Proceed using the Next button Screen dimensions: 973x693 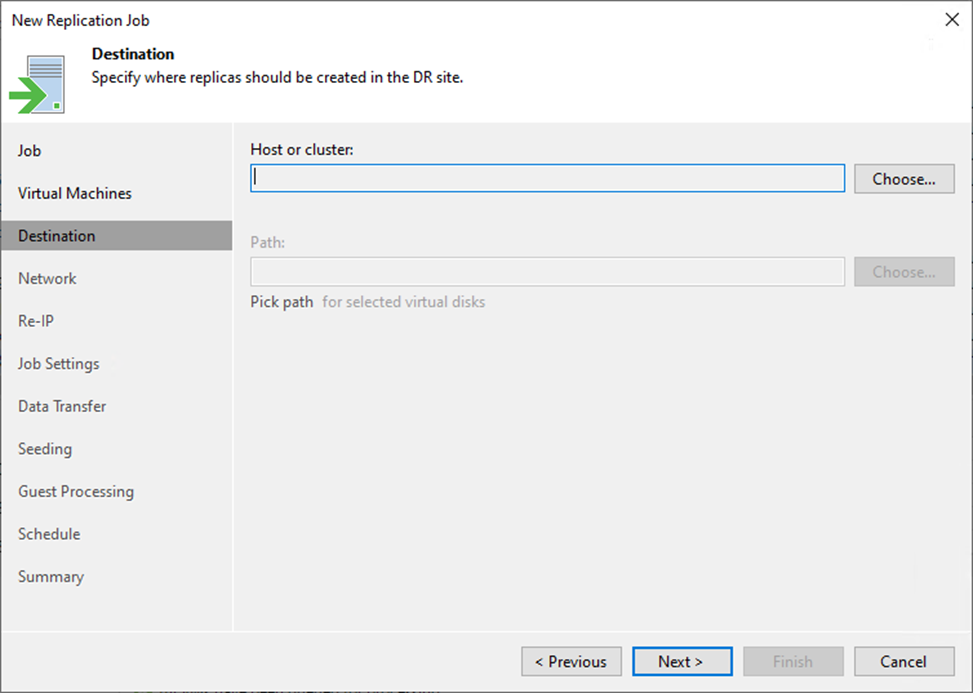(681, 661)
